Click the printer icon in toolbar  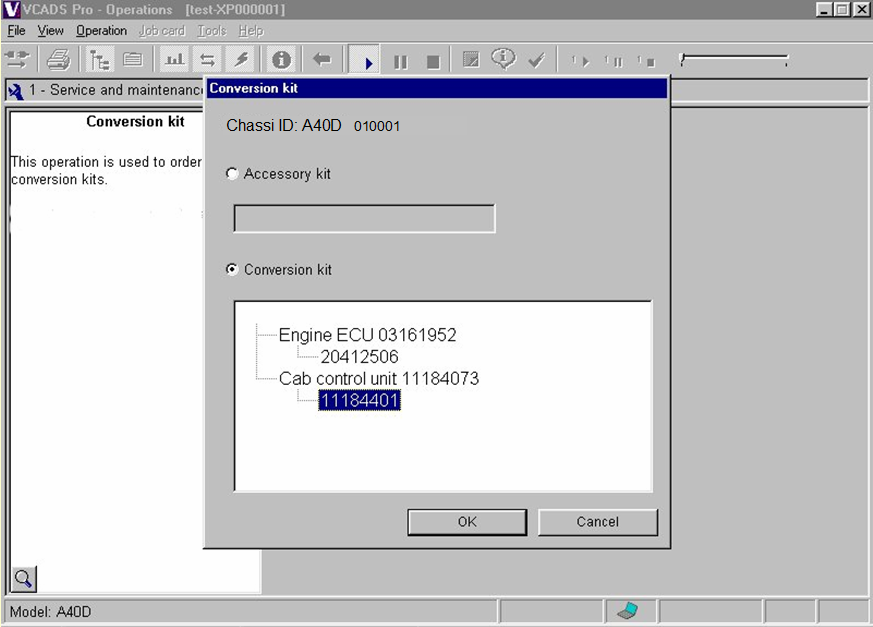click(58, 59)
